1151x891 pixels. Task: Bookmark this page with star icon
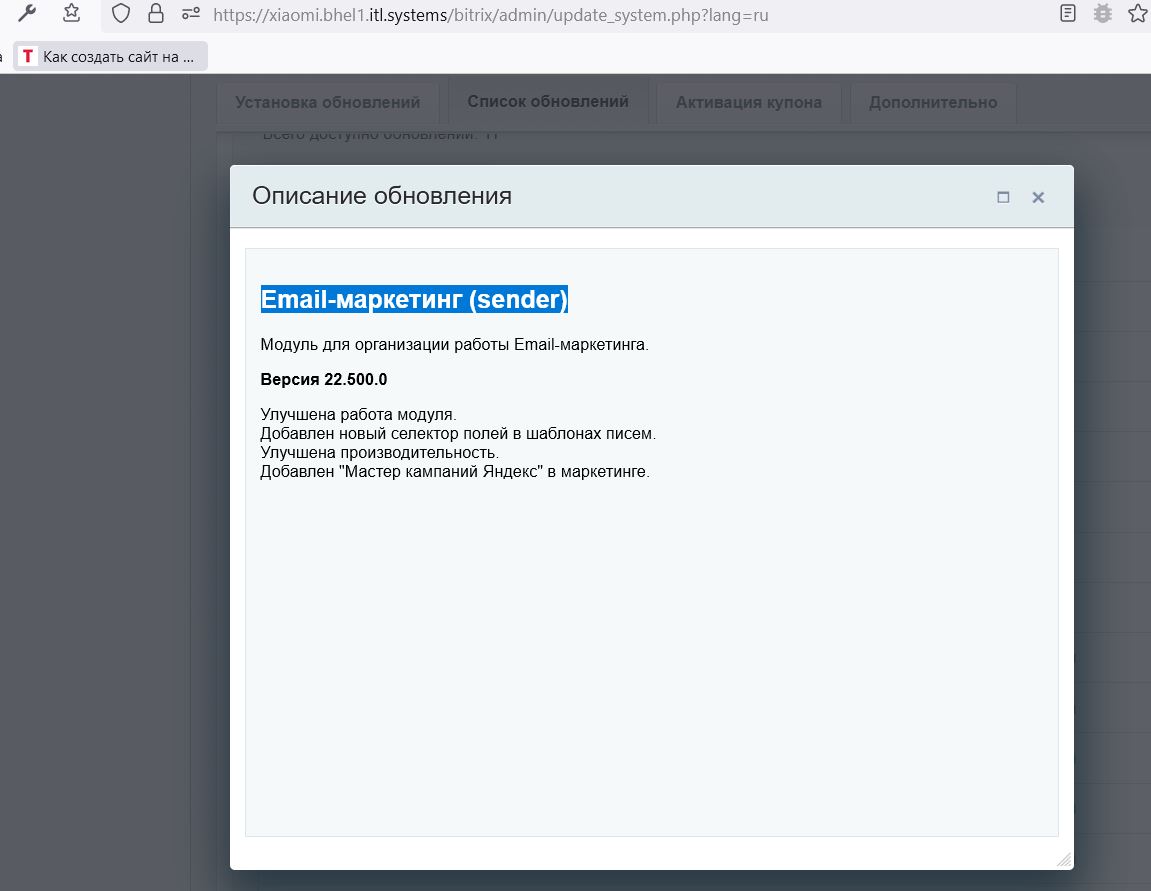1138,13
